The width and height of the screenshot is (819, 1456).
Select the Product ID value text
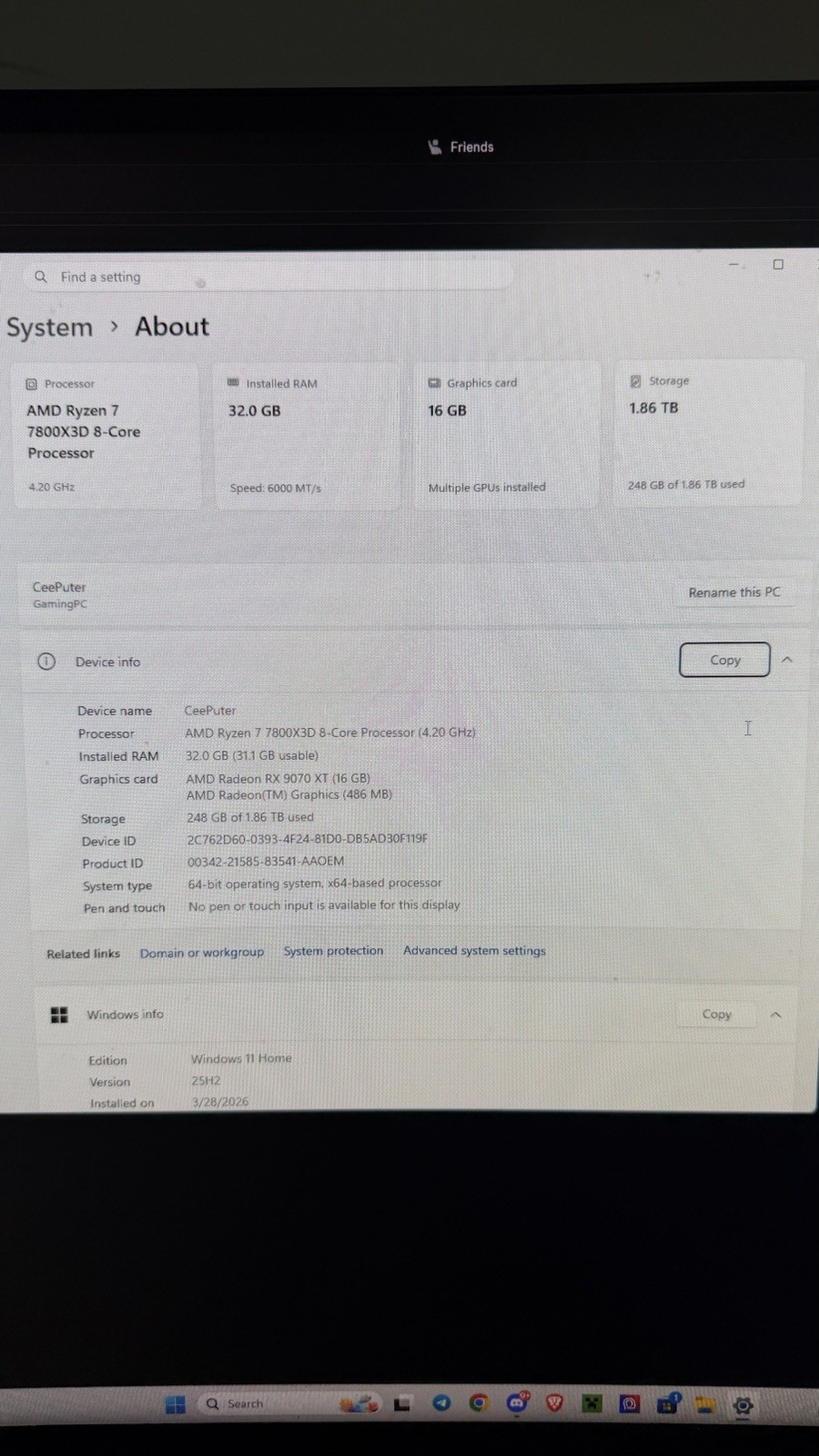point(266,861)
